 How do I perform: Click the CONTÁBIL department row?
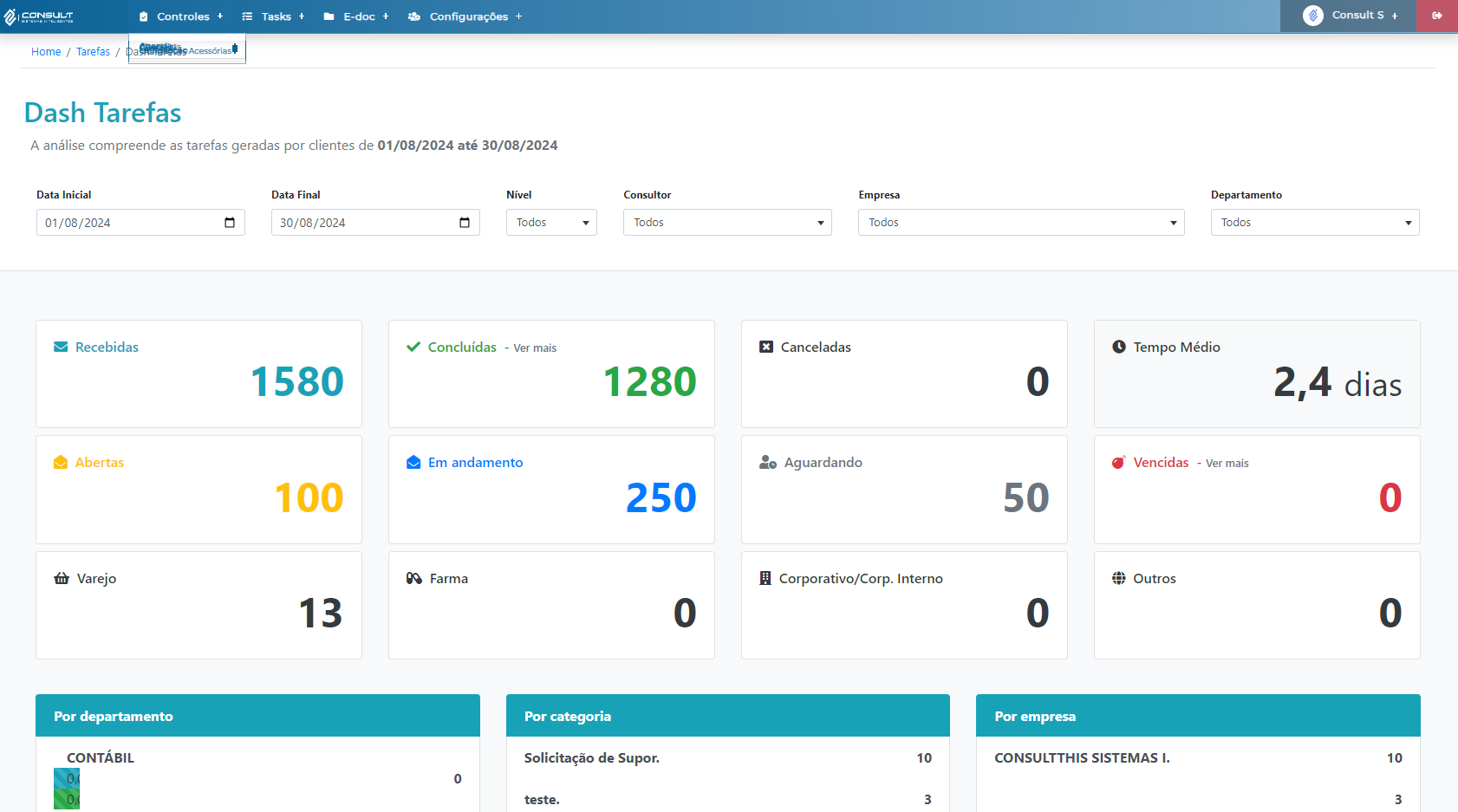257,778
